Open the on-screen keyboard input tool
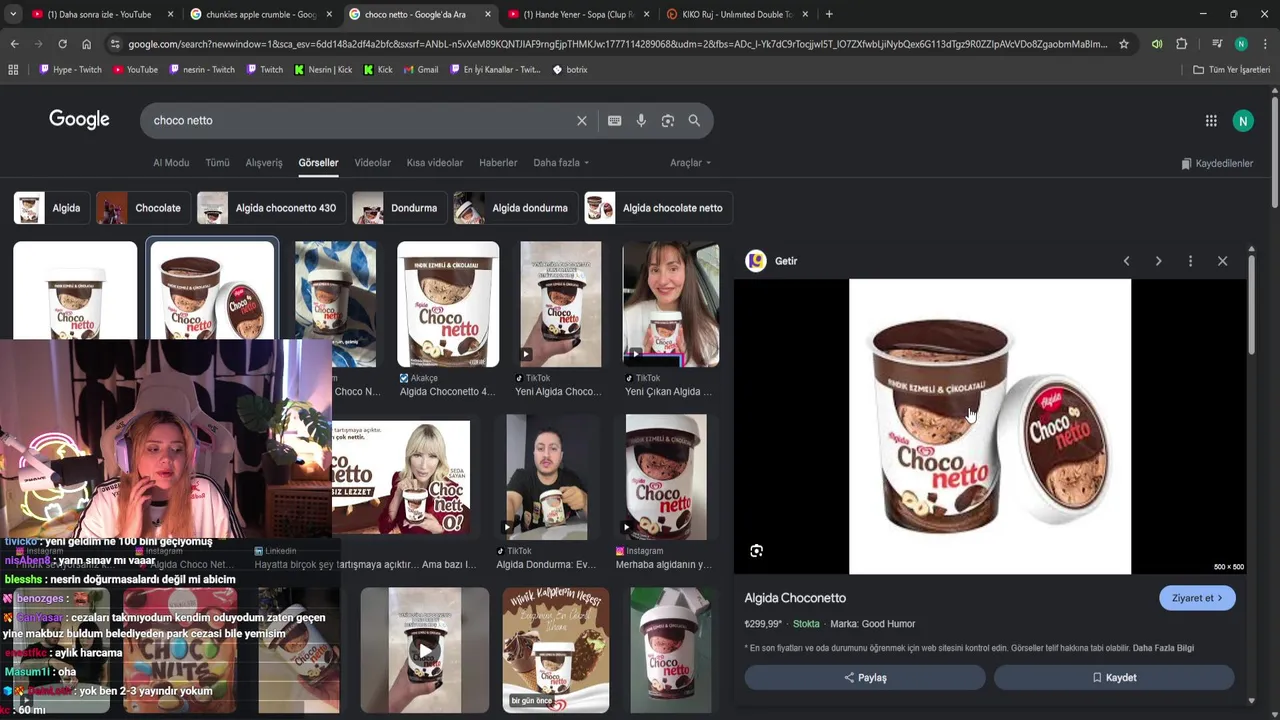 coord(614,120)
